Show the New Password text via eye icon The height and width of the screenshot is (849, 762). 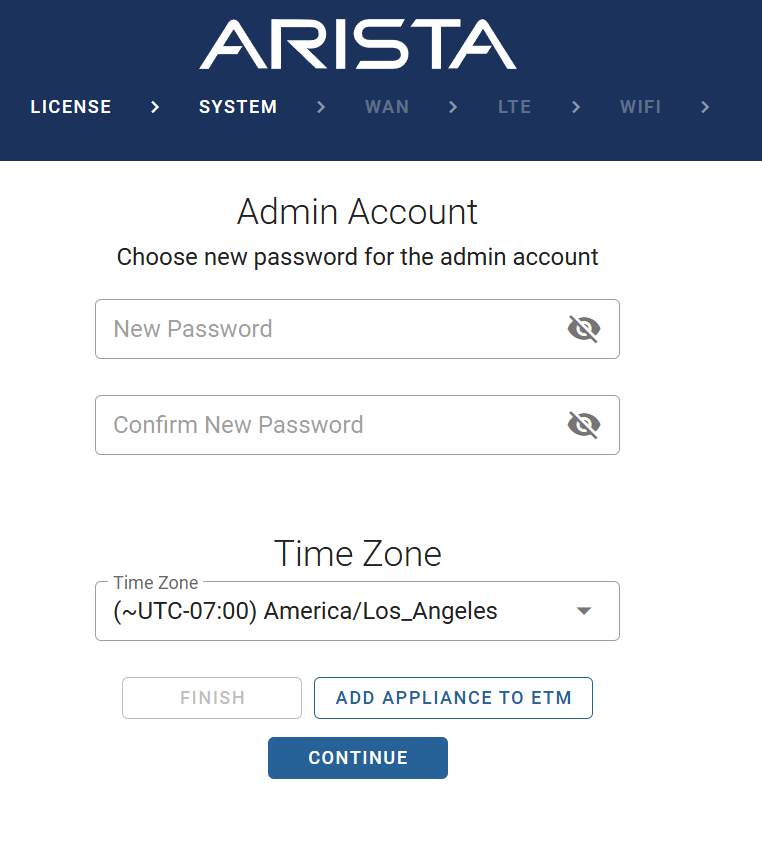pyautogui.click(x=584, y=329)
